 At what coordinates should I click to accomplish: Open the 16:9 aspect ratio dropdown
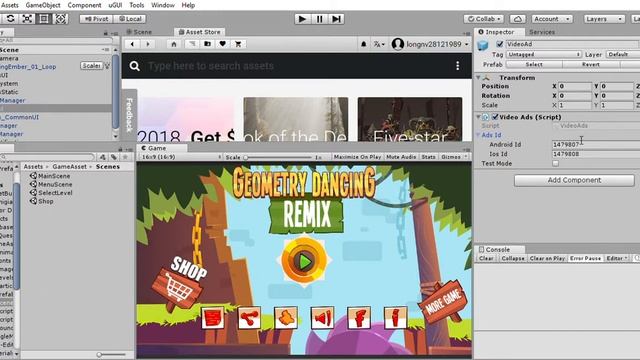coord(181,157)
